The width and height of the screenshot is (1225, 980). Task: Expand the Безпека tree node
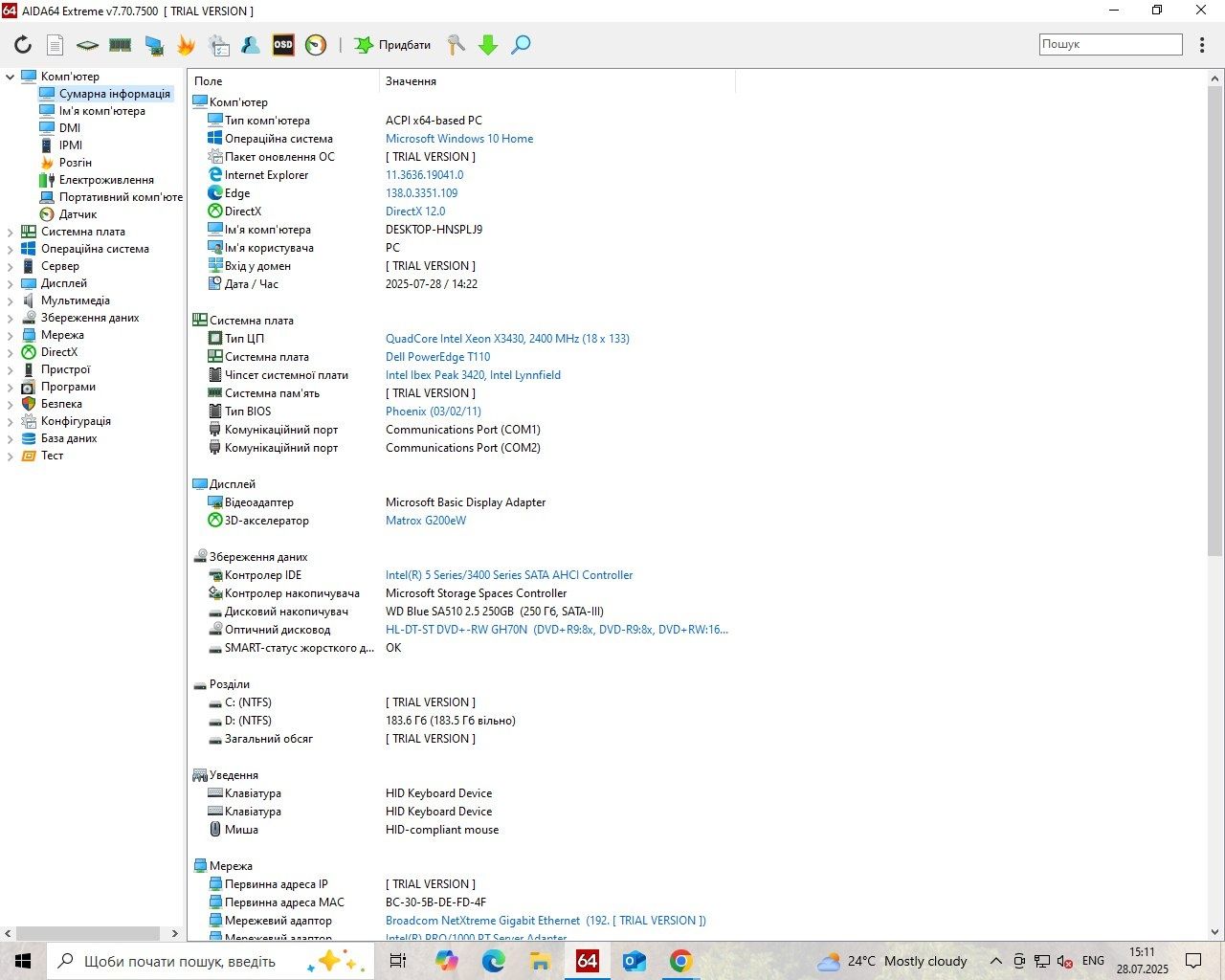11,404
